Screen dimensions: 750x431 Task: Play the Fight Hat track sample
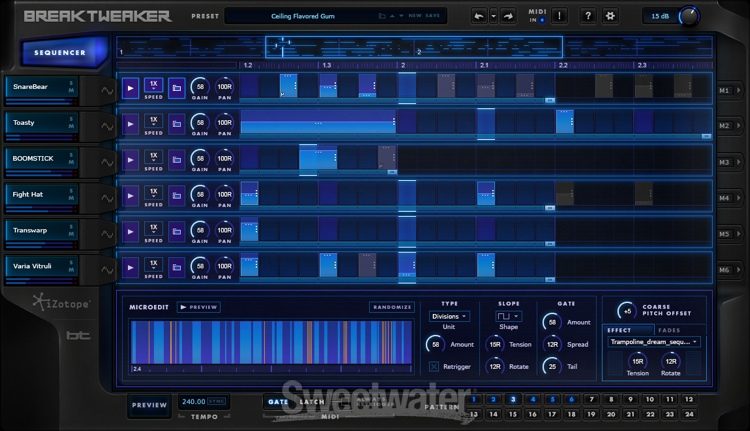click(130, 196)
